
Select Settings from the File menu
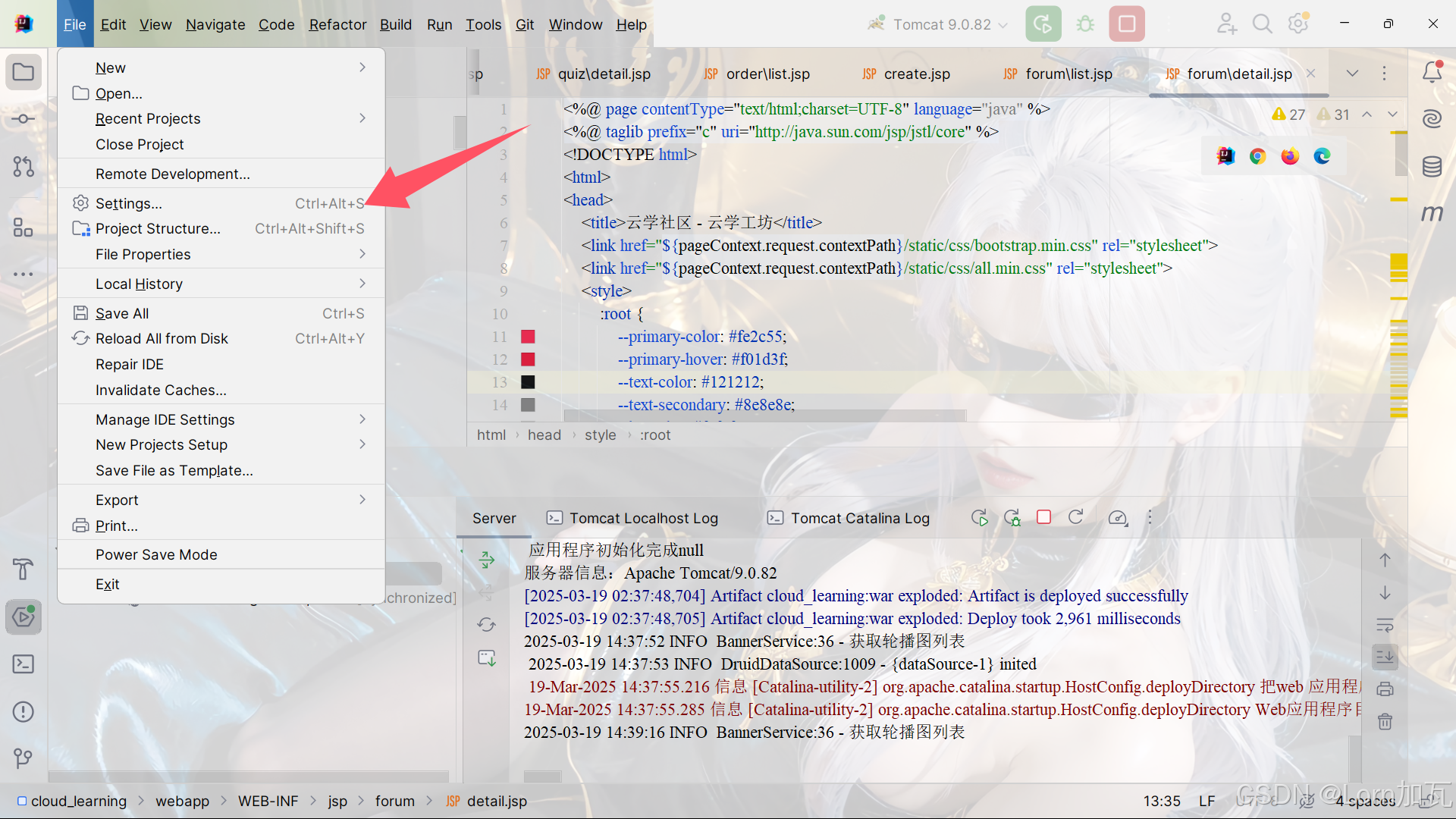click(x=127, y=202)
